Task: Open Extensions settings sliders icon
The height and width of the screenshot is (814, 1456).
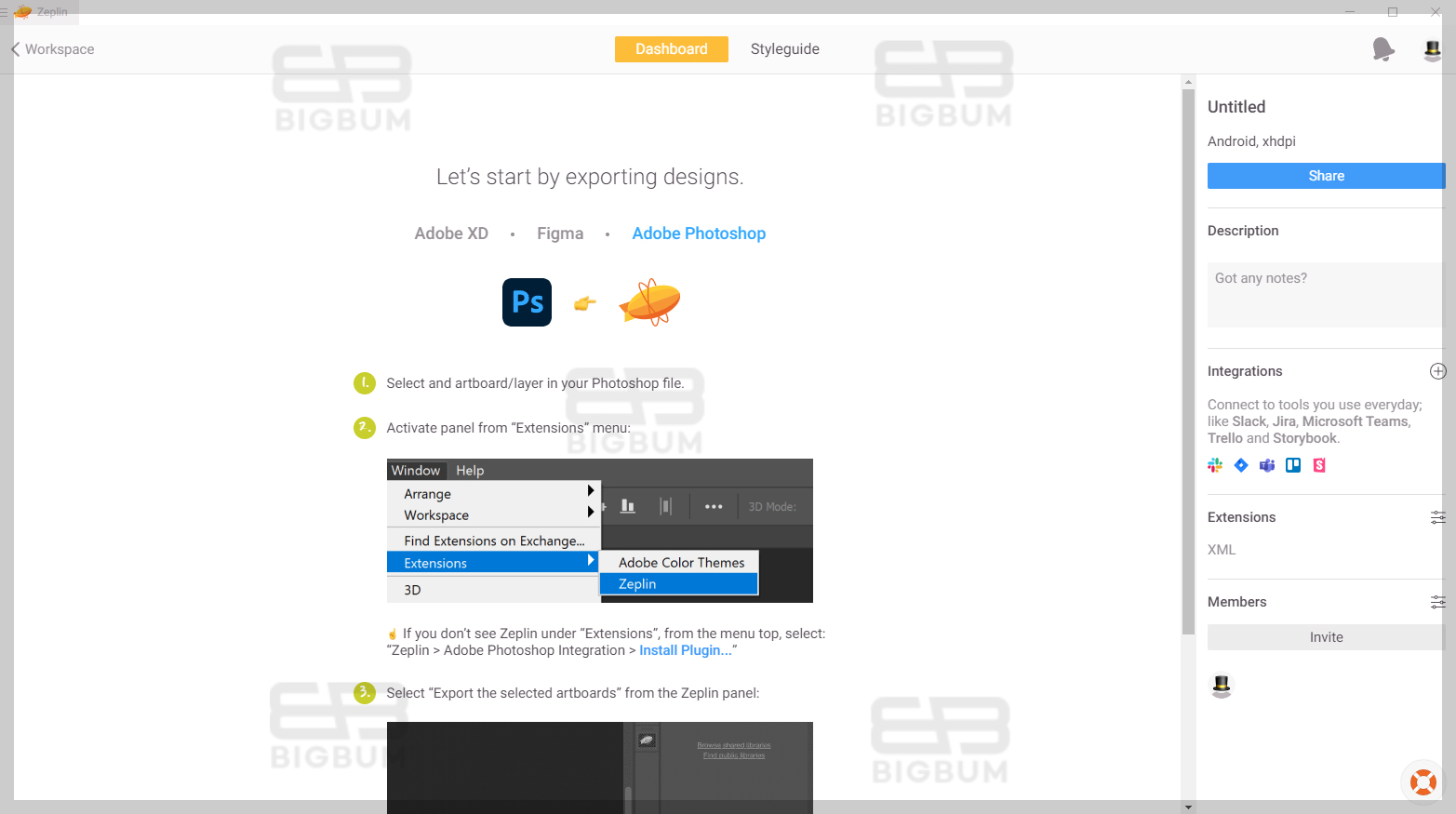Action: (x=1437, y=517)
